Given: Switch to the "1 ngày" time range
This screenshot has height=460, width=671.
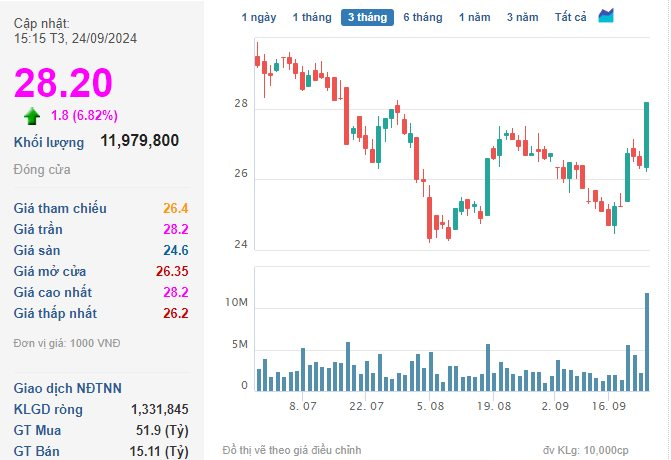Looking at the screenshot, I should (x=259, y=17).
